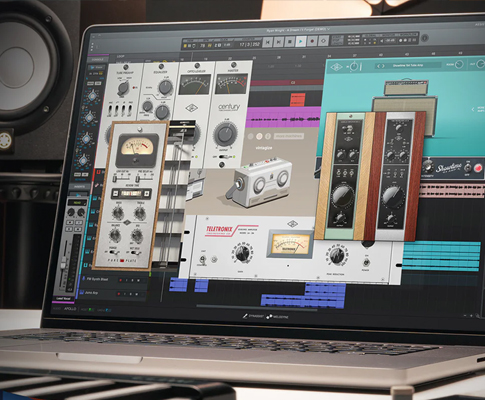Click the Teletronix gain knob
The height and width of the screenshot is (400, 485).
[242, 254]
